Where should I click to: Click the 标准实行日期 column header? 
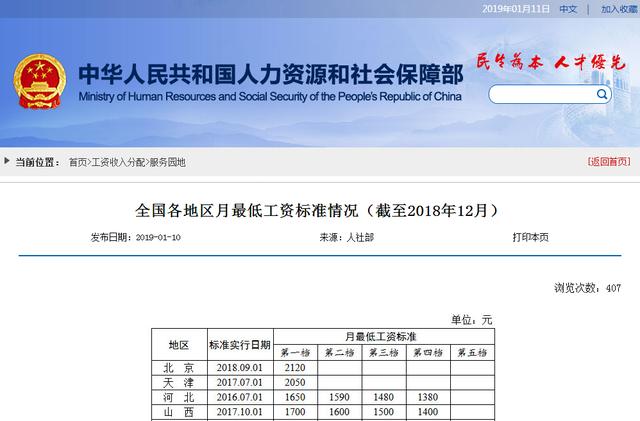pos(239,344)
